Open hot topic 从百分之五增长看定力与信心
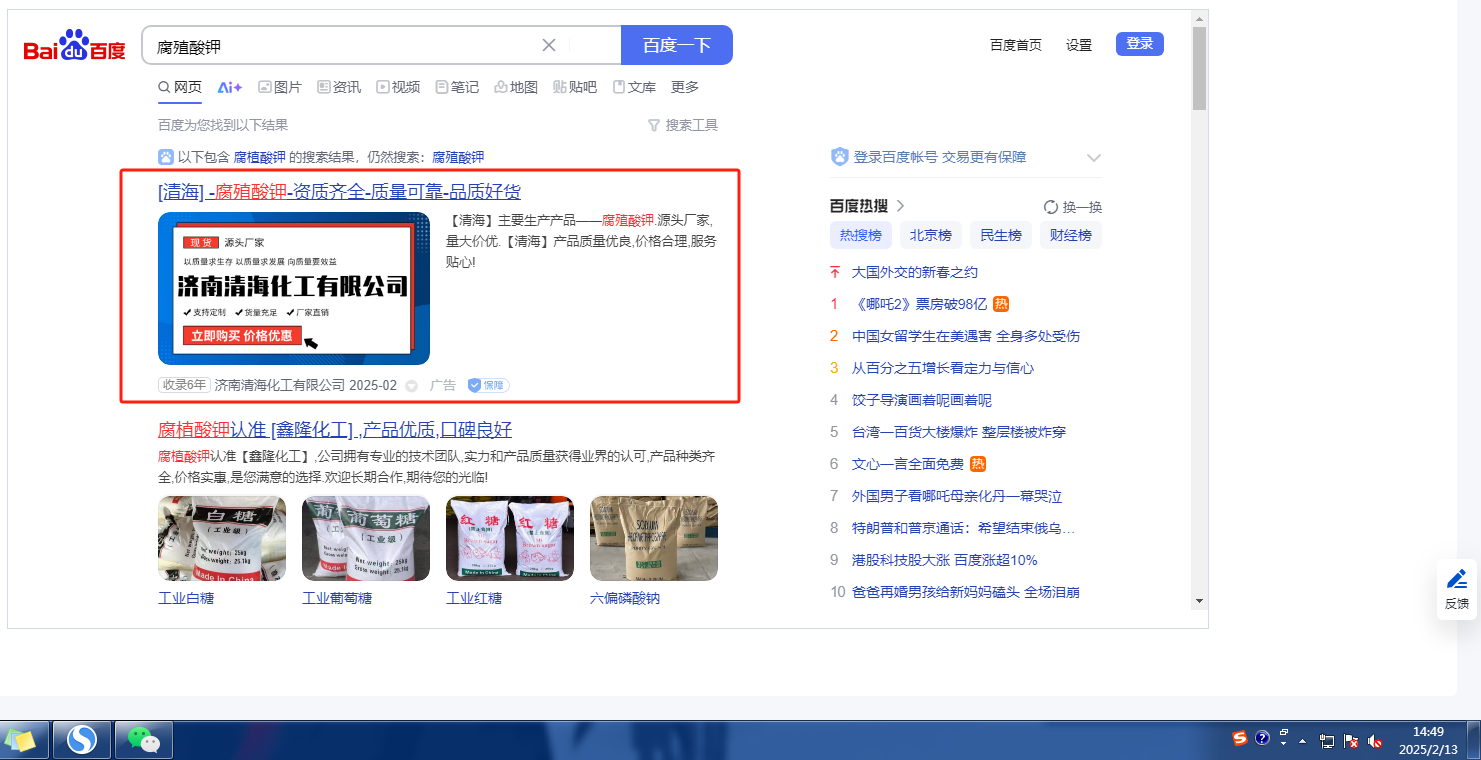The width and height of the screenshot is (1481, 760). [943, 368]
